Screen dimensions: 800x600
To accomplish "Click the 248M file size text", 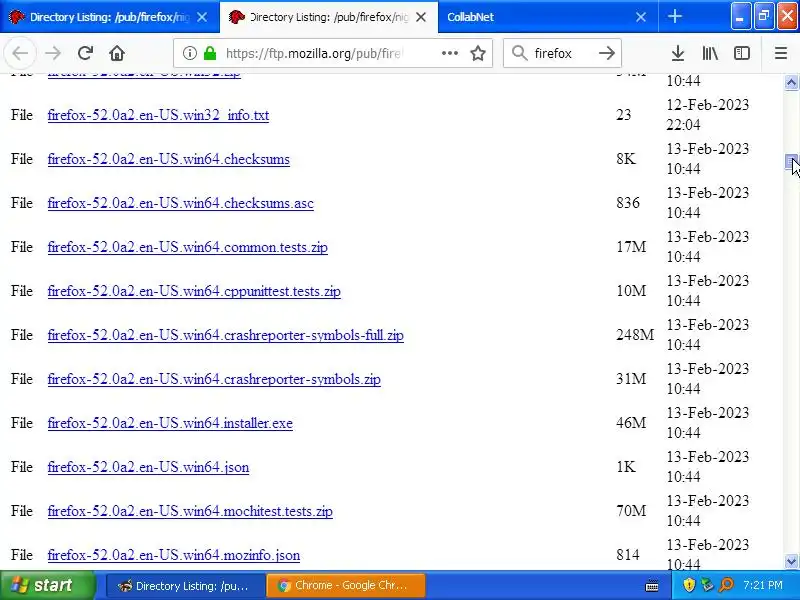I will click(635, 335).
